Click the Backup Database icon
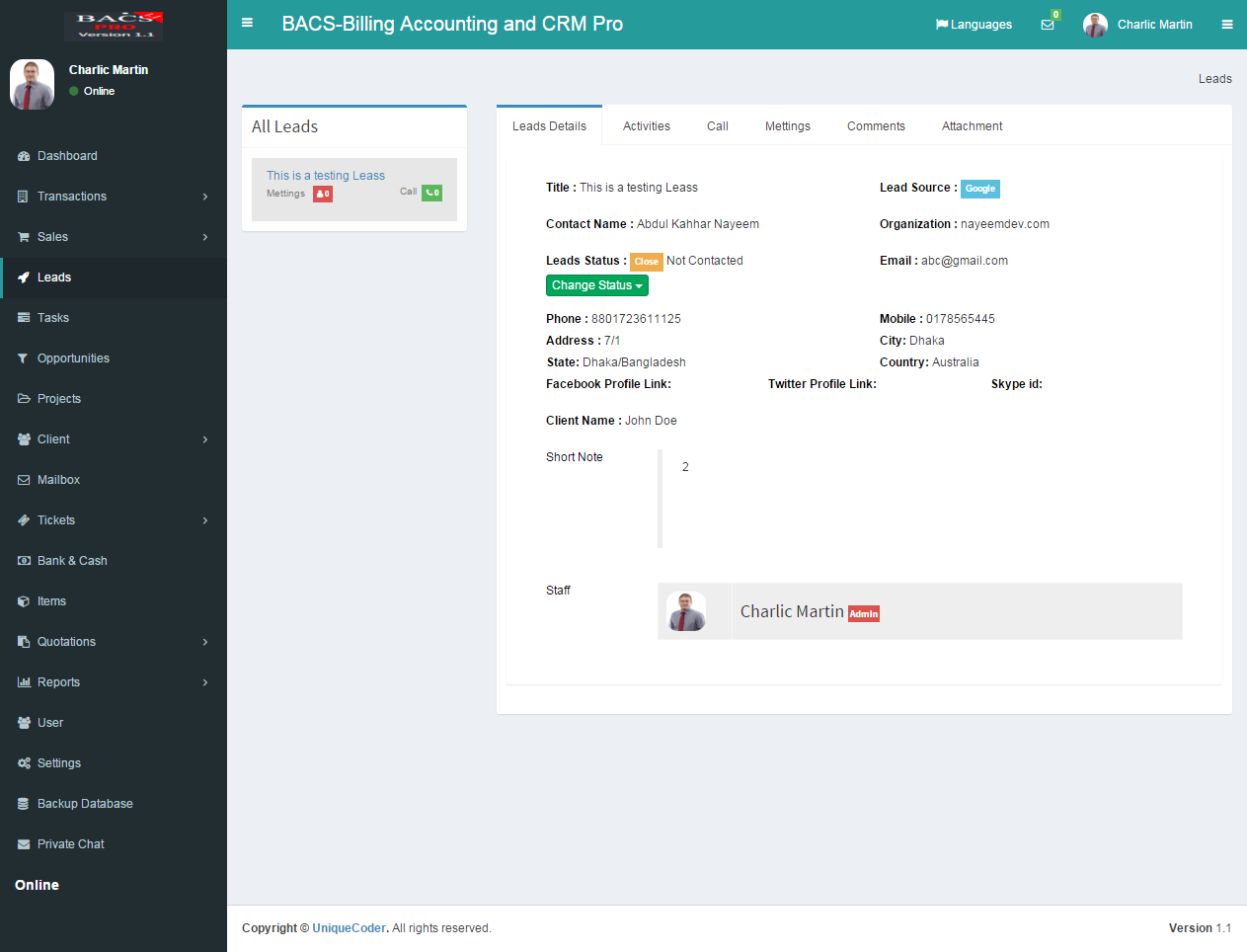The width and height of the screenshot is (1247, 952). point(23,804)
